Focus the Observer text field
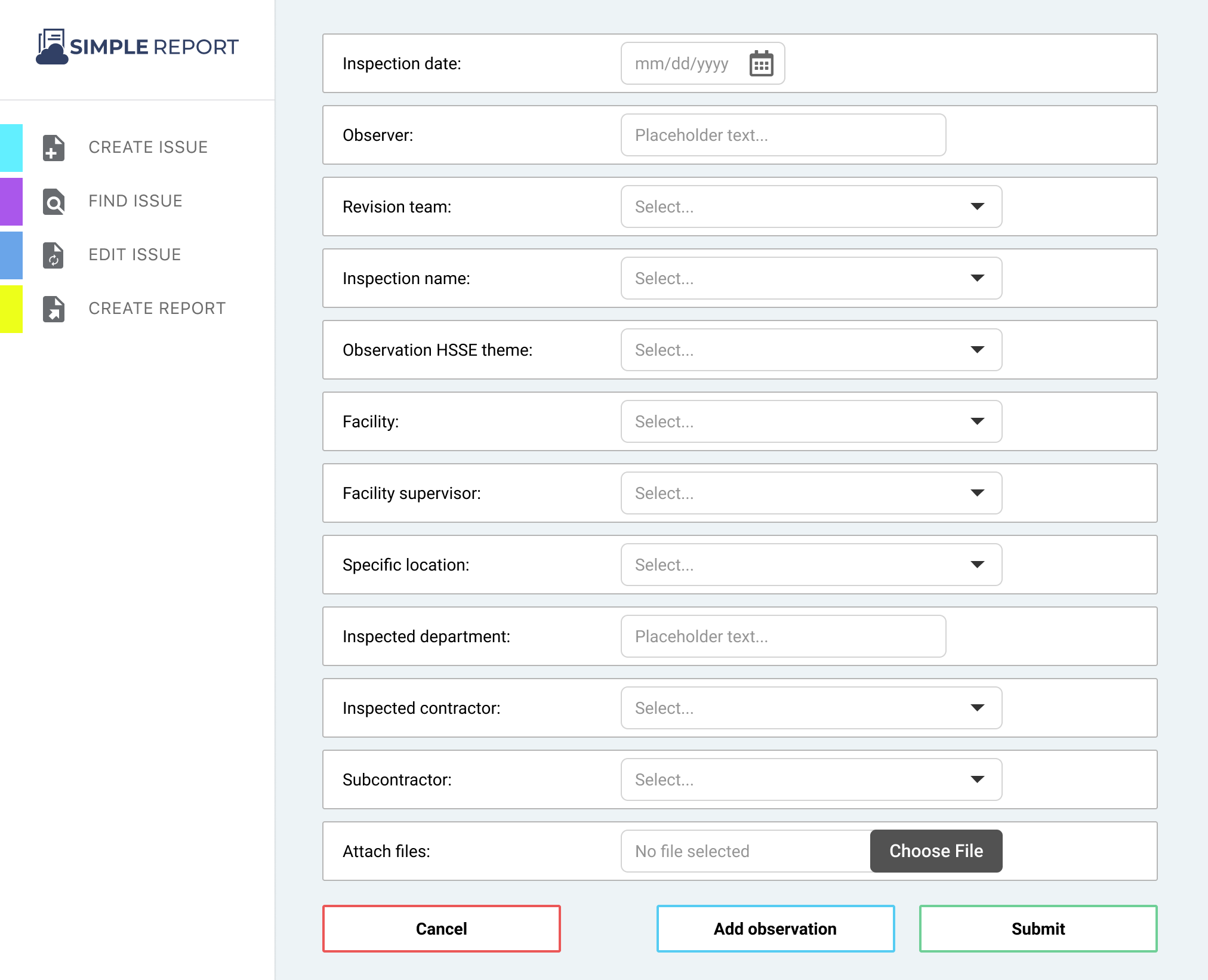The width and height of the screenshot is (1208, 980). [783, 135]
